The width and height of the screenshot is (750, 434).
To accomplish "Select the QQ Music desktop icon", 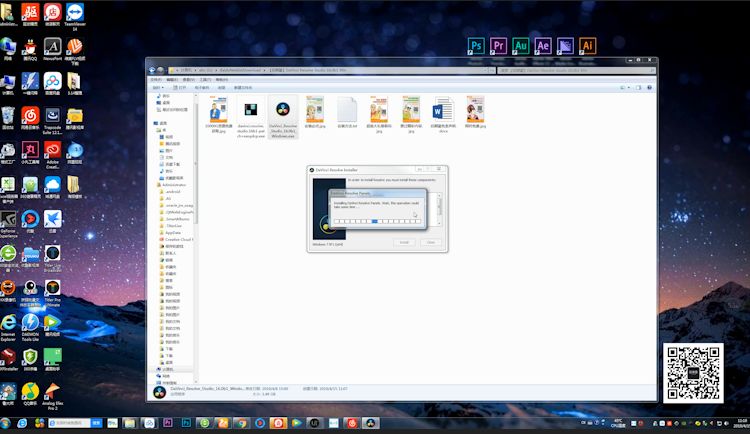I will tap(30, 394).
